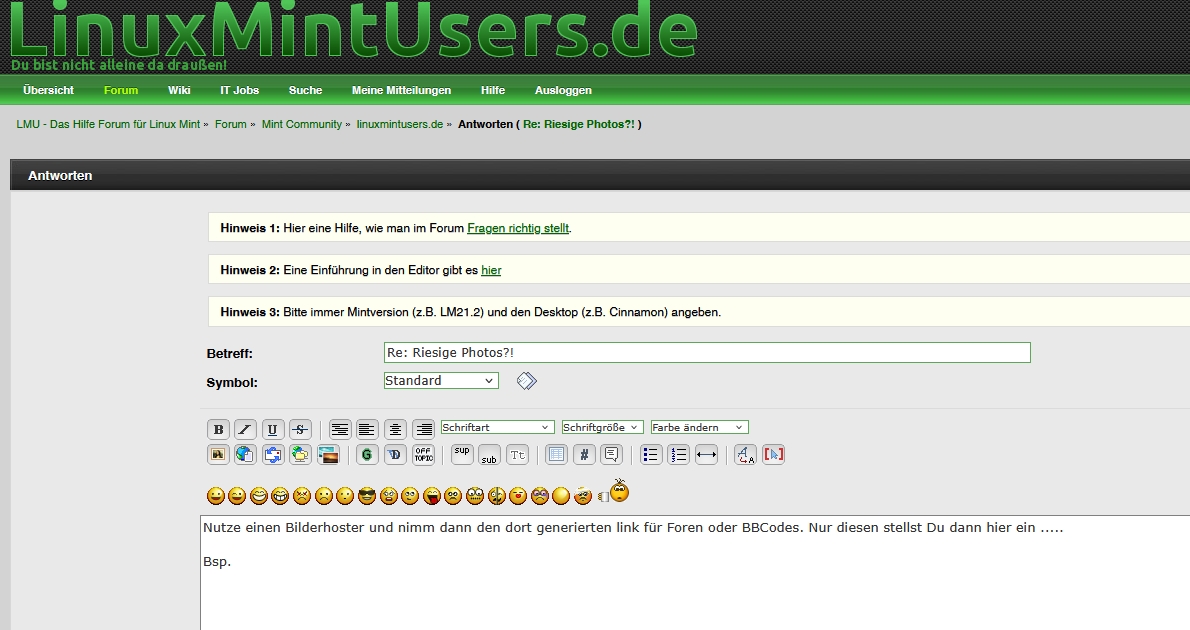This screenshot has width=1190, height=630.
Task: Open 'Re: Riesige Photos?!' breadcrumb link
Action: coord(578,124)
